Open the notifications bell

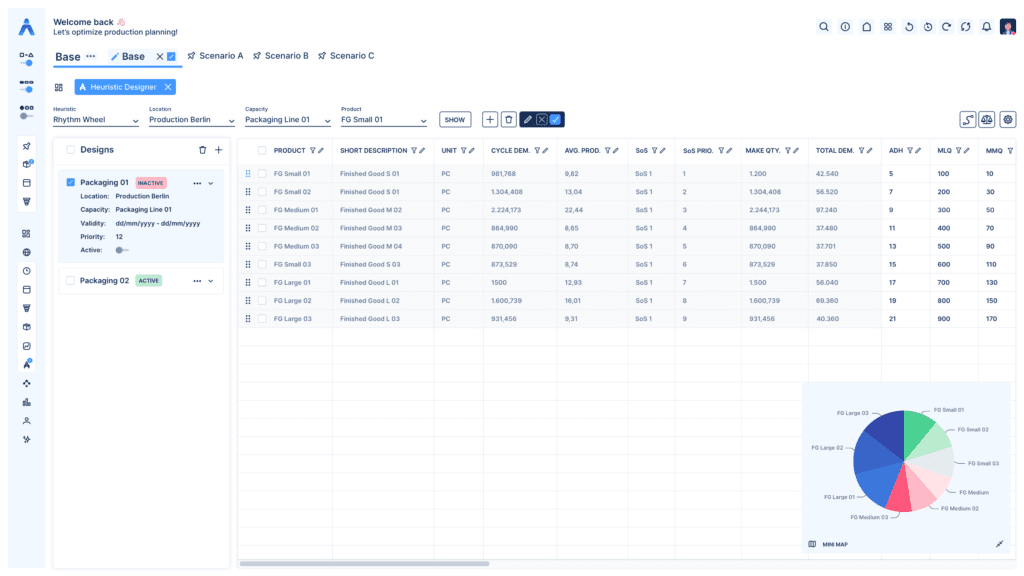[986, 27]
